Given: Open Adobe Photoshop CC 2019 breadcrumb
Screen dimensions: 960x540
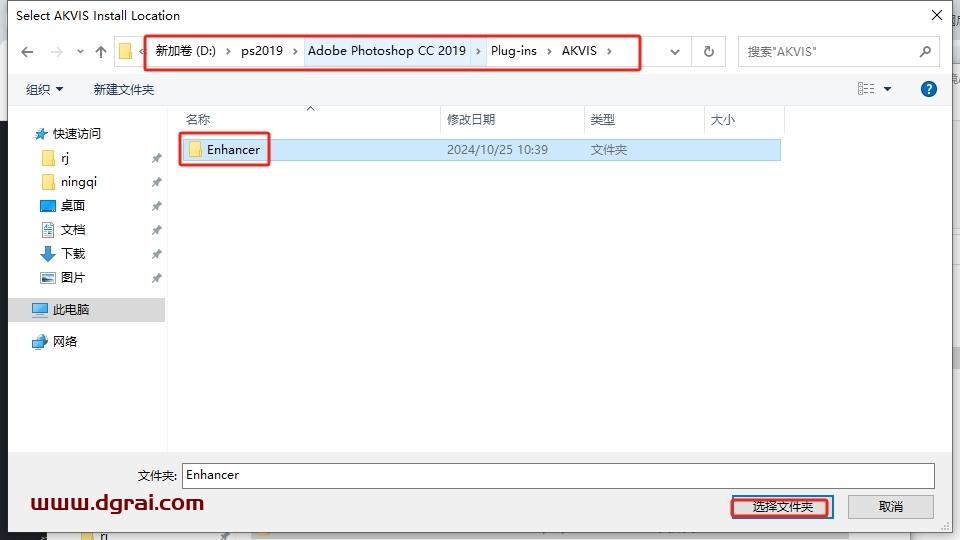Looking at the screenshot, I should [x=387, y=51].
